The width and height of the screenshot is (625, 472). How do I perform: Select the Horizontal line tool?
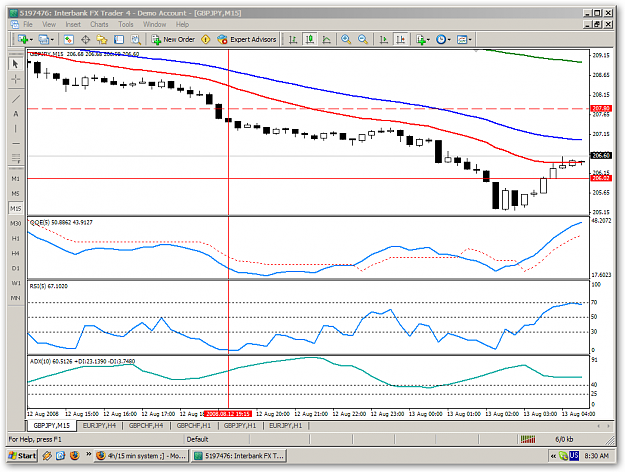pos(16,143)
